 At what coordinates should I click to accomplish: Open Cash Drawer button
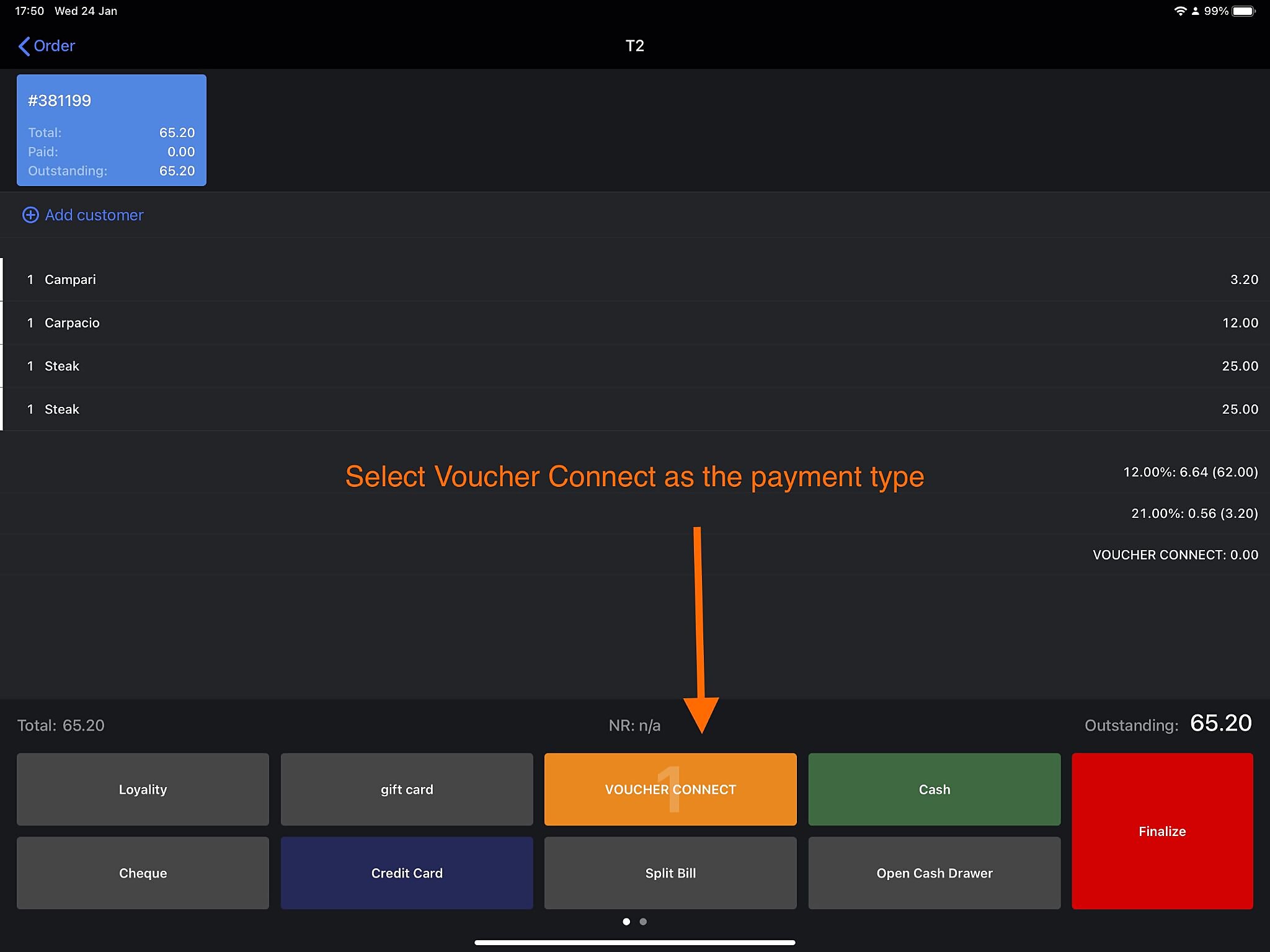coord(934,873)
